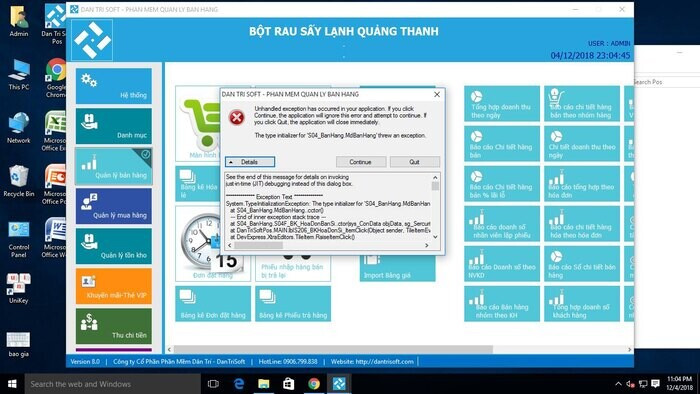Open Báo cáo Bán hàng nhóm theo KH
Screen dimensions: 700x394
coord(502,304)
